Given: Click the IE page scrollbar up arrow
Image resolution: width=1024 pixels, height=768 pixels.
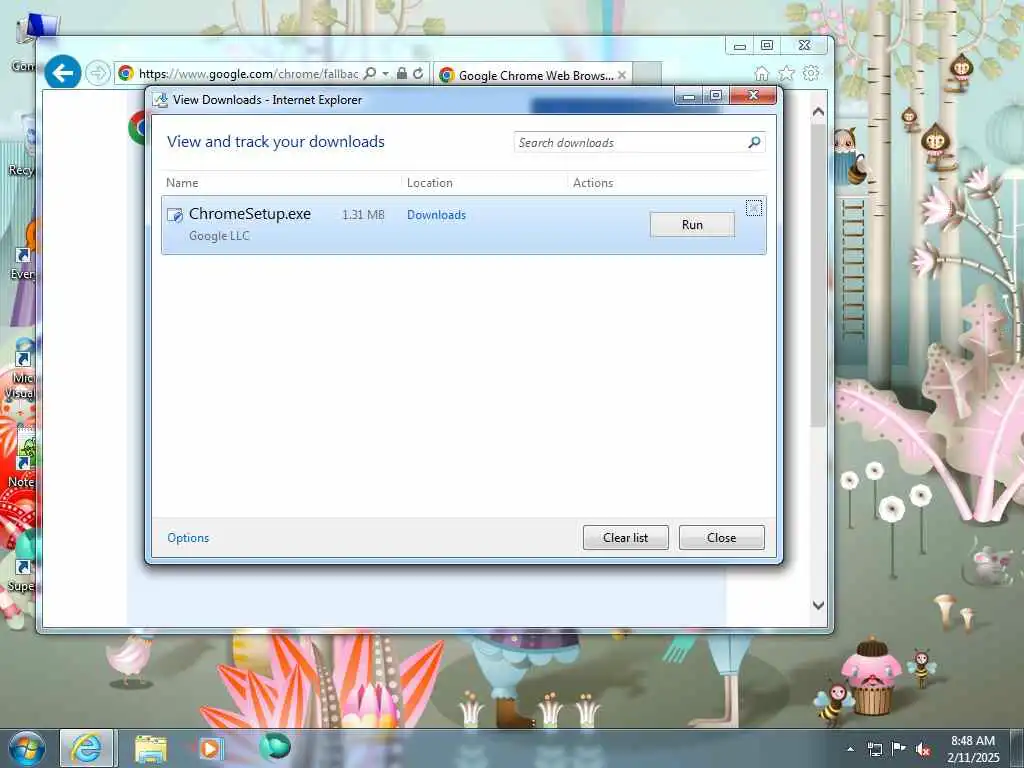Looking at the screenshot, I should 818,112.
